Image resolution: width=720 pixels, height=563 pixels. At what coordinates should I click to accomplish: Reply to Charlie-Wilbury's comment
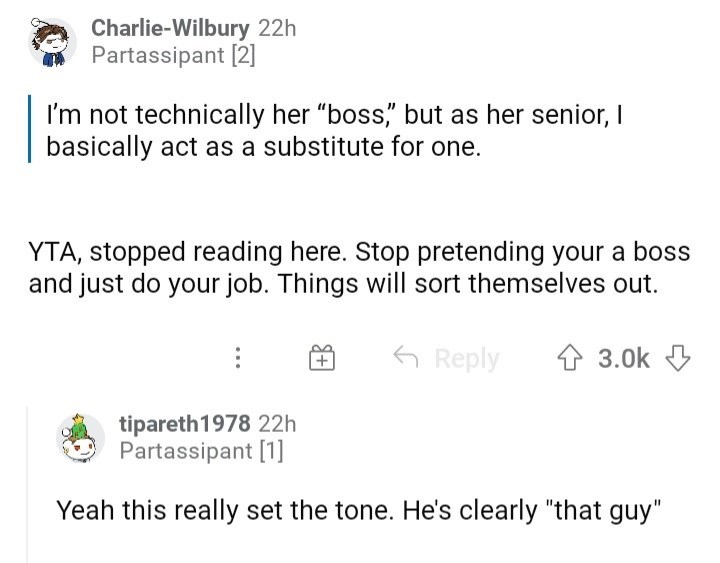pos(446,358)
